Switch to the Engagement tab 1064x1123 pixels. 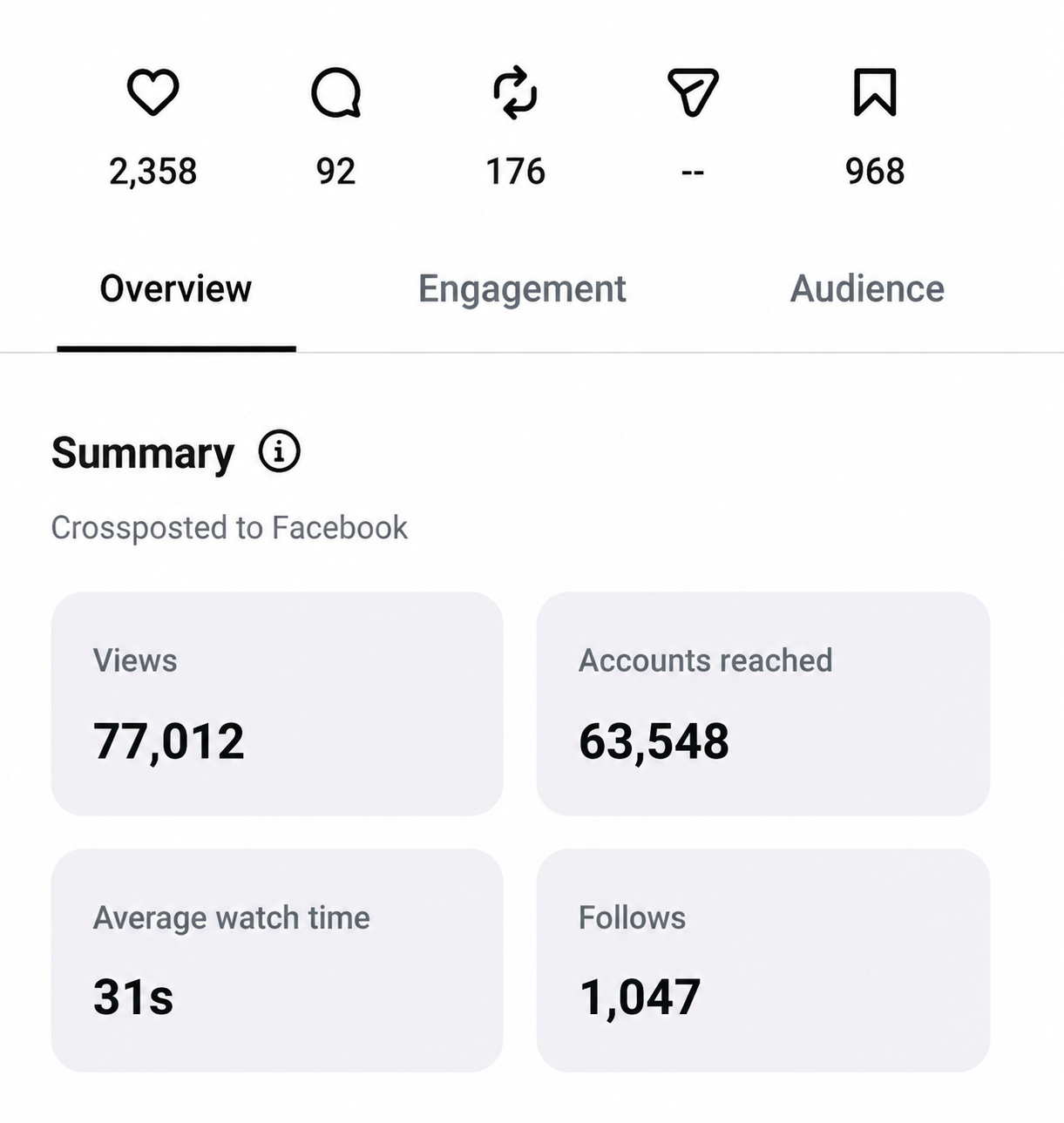pos(522,288)
